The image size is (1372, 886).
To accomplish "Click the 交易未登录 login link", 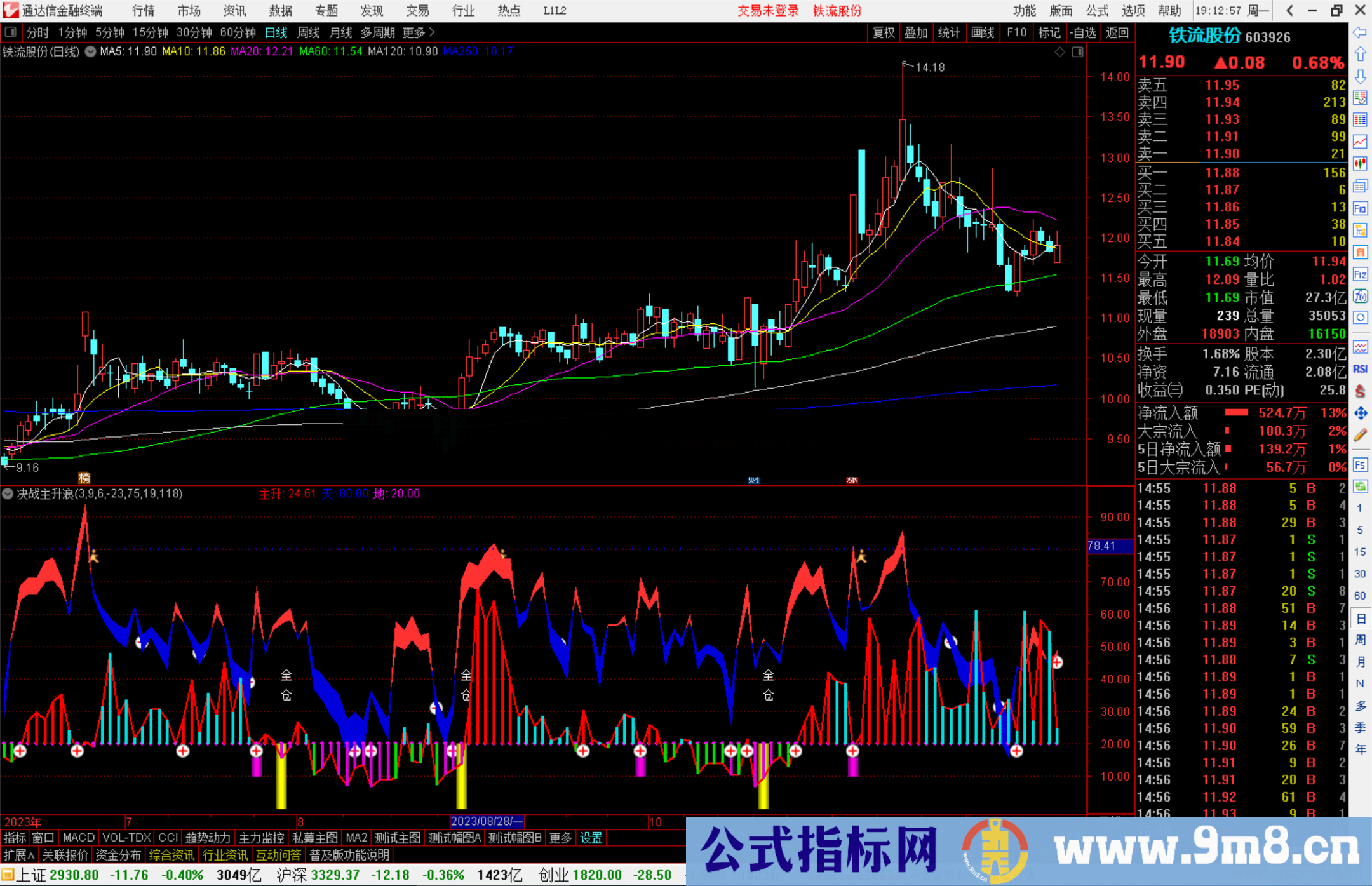I will pyautogui.click(x=768, y=10).
